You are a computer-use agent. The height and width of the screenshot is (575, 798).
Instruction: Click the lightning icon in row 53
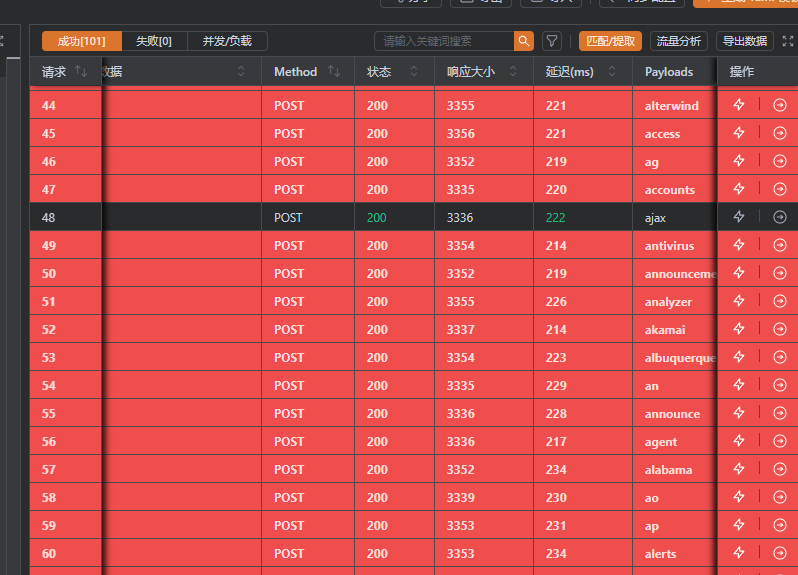point(739,357)
